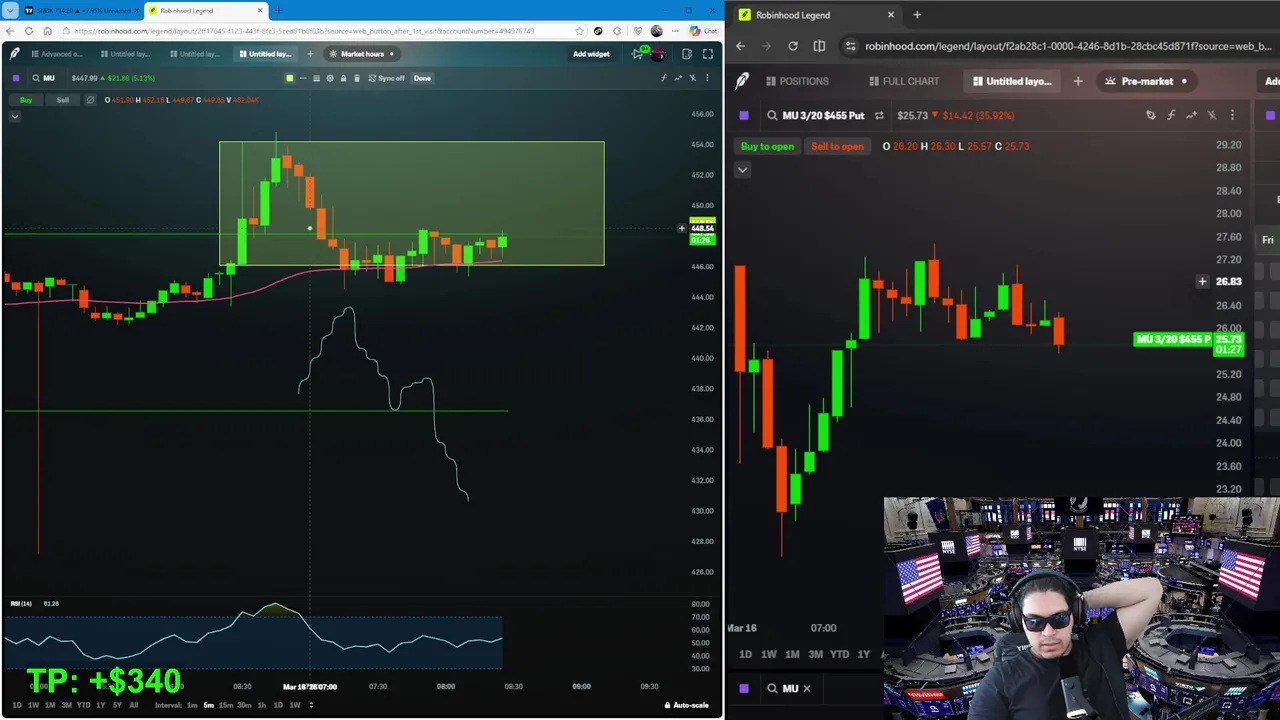
Task: Click tag icon in put chart toolbar
Action: point(1150,115)
